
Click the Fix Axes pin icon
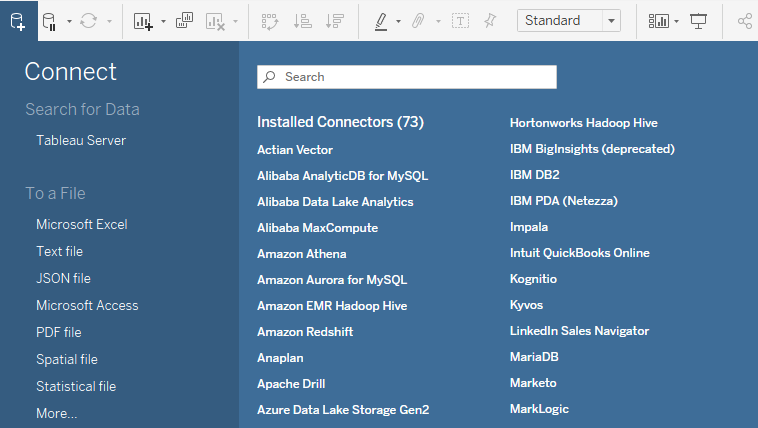tap(490, 21)
